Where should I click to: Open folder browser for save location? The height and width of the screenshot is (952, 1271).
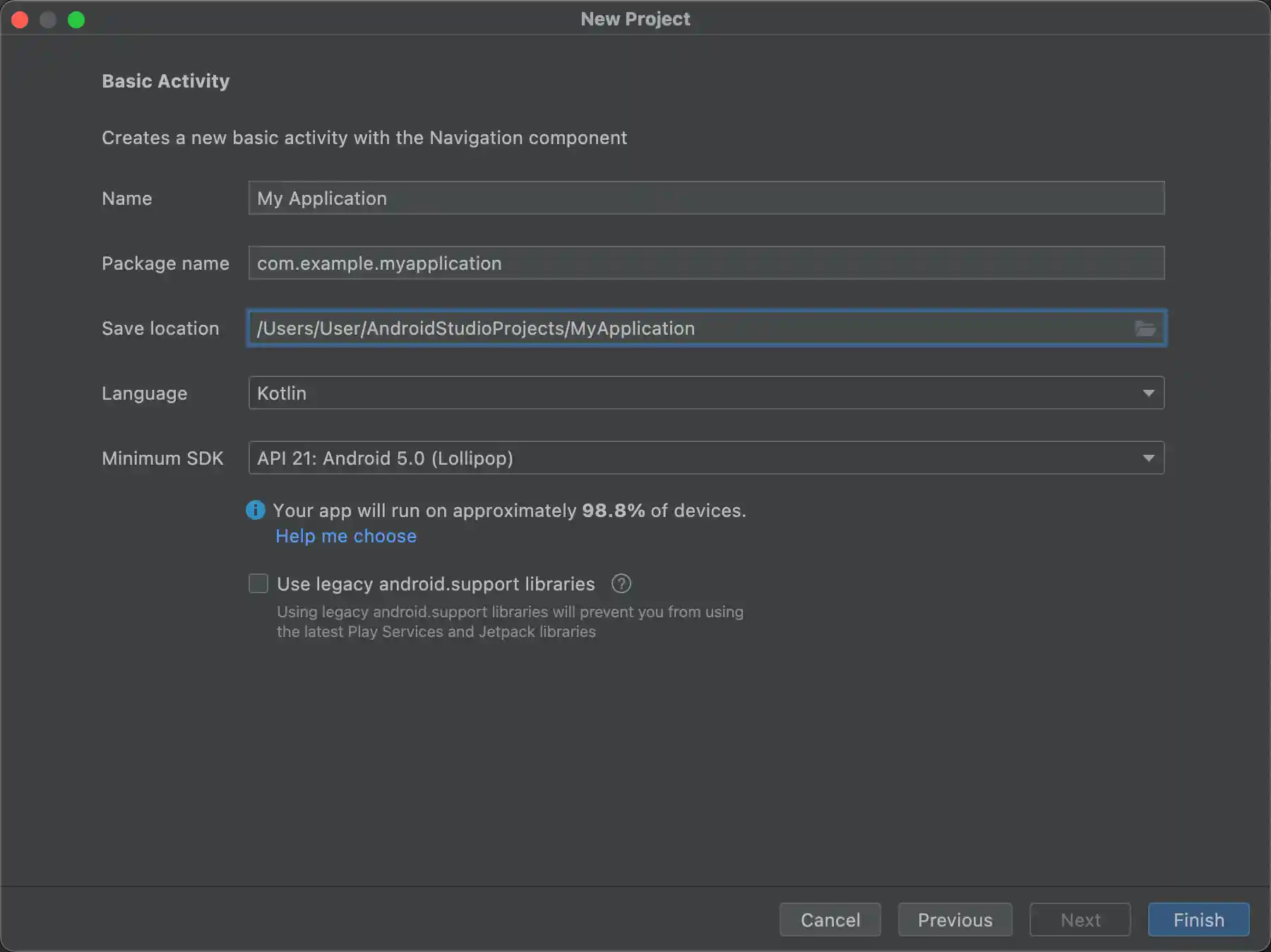click(x=1146, y=328)
